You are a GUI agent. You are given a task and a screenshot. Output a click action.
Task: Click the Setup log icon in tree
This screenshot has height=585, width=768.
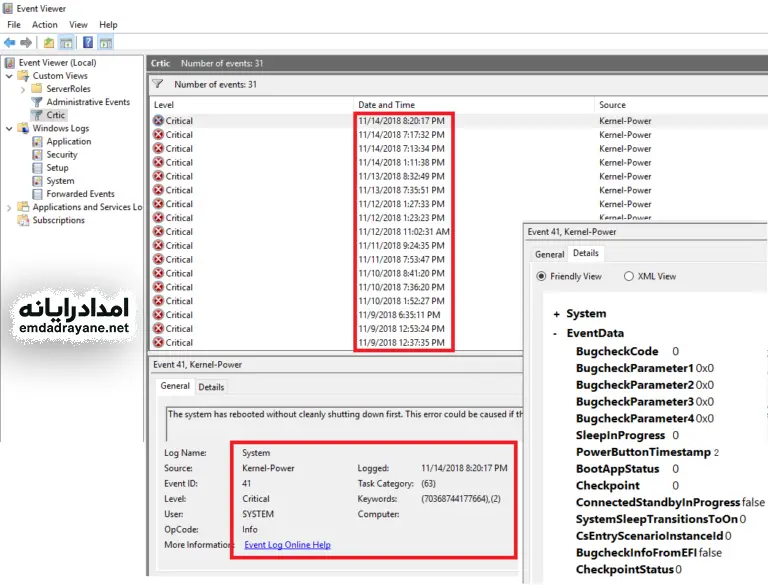pyautogui.click(x=37, y=168)
